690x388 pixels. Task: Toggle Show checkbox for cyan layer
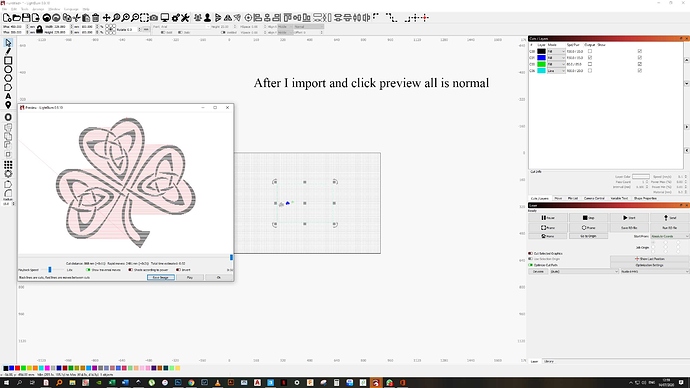coord(639,70)
